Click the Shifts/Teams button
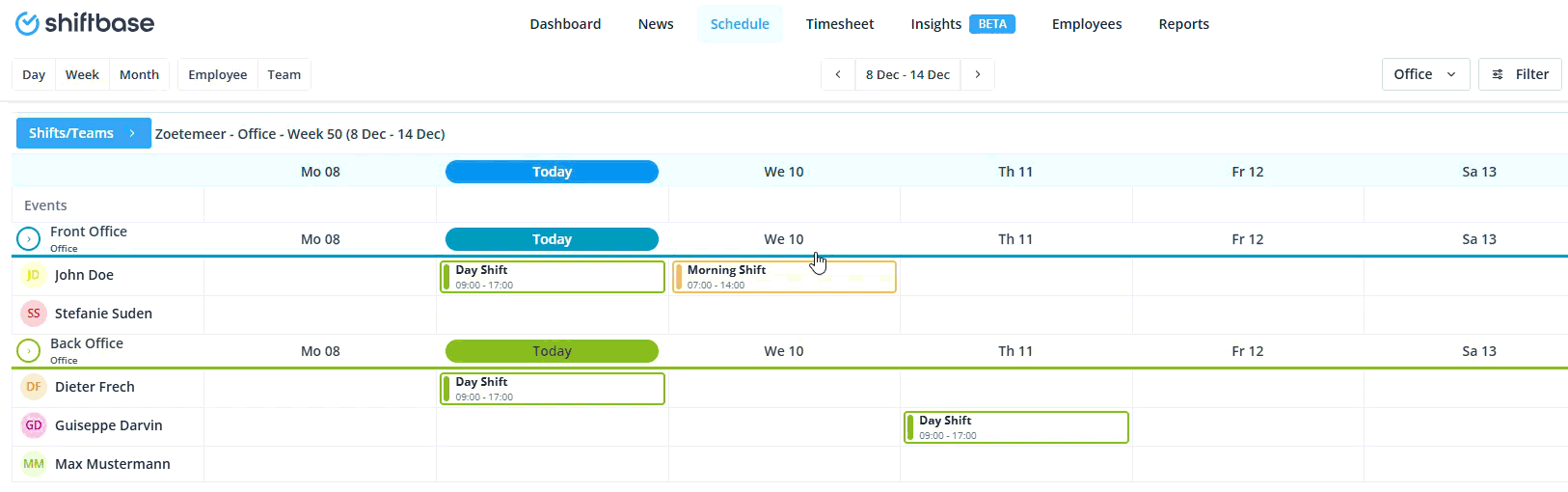The width and height of the screenshot is (1568, 492). pos(83,133)
